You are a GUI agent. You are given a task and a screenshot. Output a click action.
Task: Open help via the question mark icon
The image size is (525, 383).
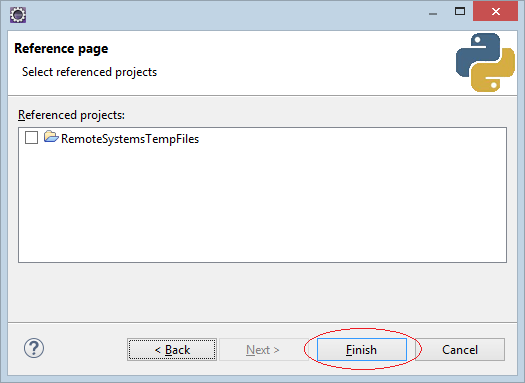point(34,348)
